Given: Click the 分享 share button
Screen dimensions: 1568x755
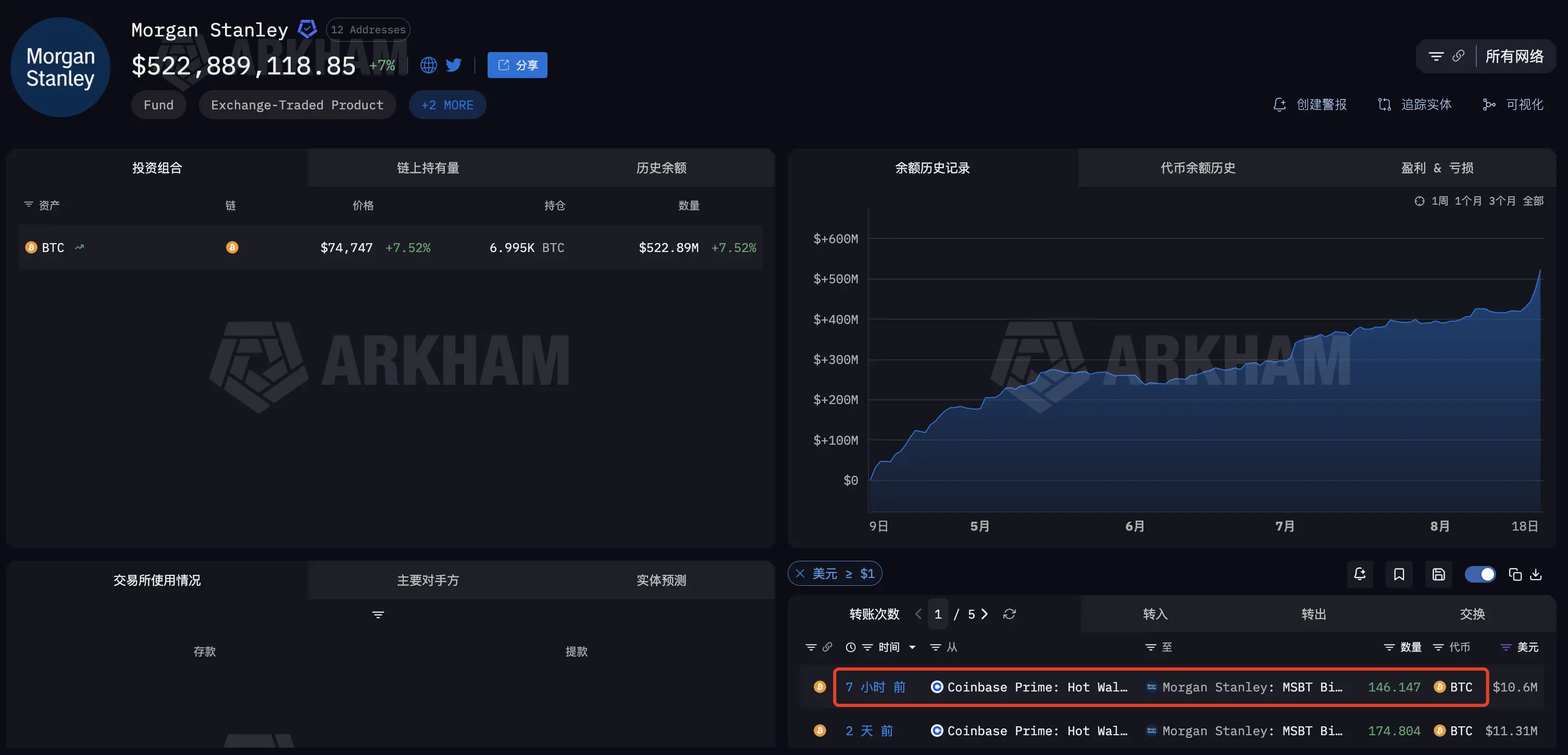Looking at the screenshot, I should click(517, 65).
